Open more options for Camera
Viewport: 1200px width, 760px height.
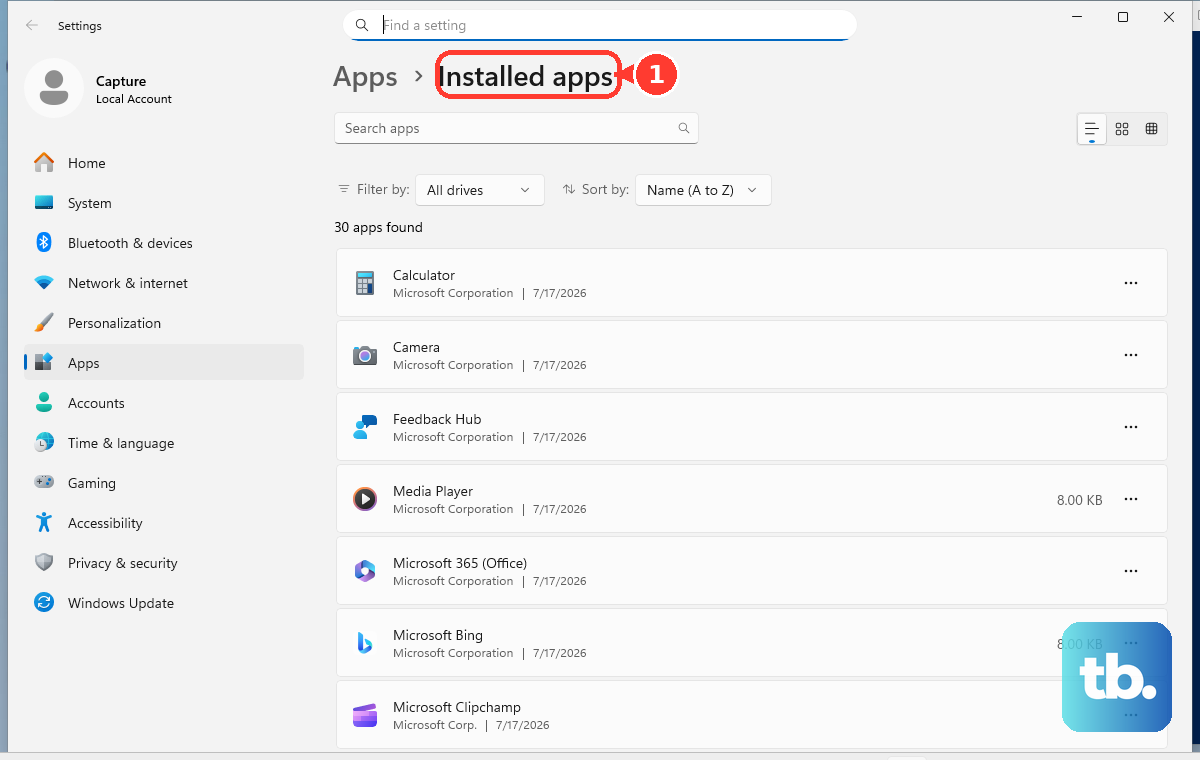(x=1131, y=355)
